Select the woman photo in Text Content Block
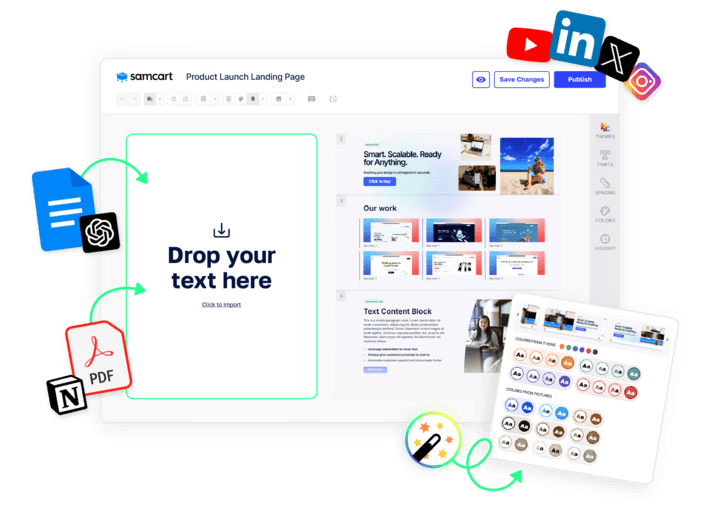This screenshot has width=720, height=518. [488, 336]
